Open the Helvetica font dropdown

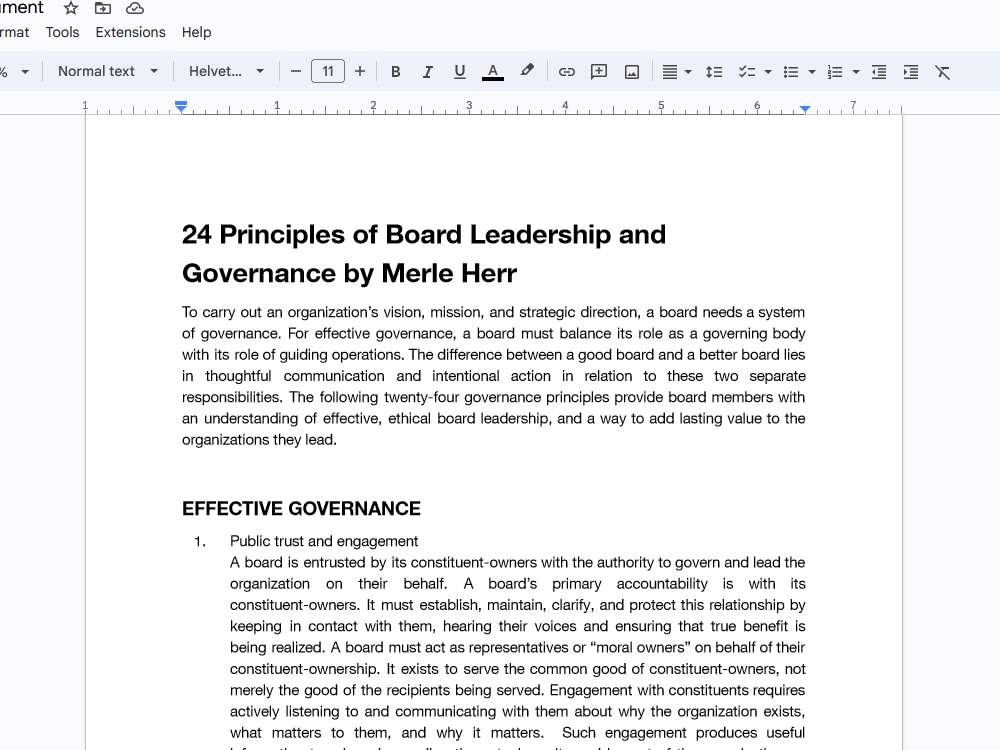226,71
